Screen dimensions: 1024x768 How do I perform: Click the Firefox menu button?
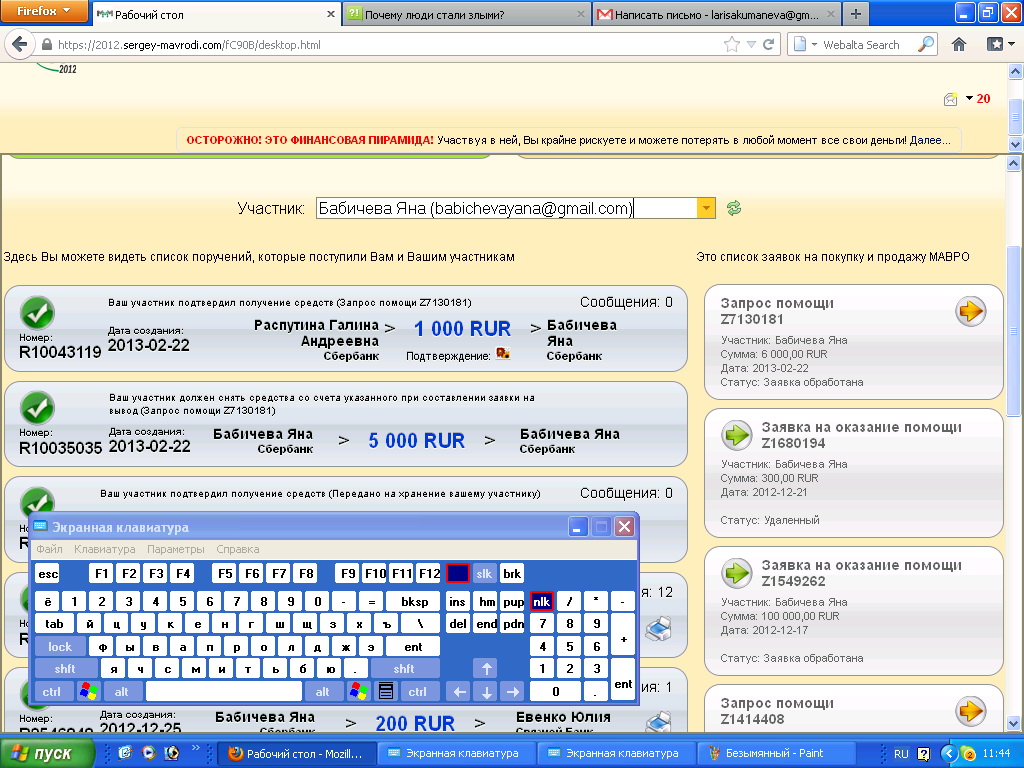(x=43, y=11)
